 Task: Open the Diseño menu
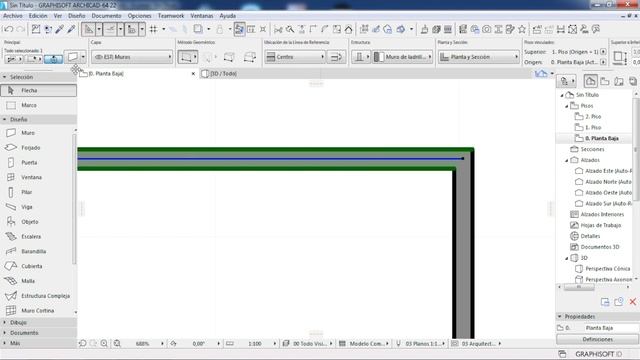[77, 16]
